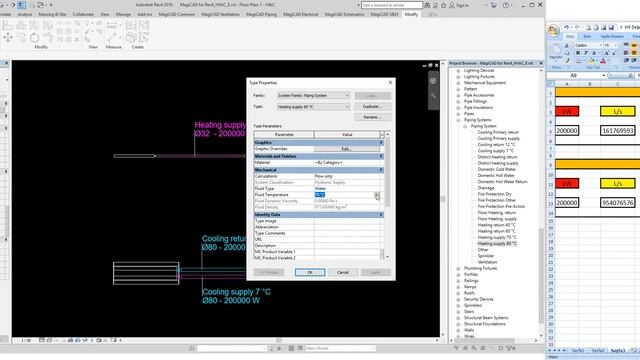
Task: Click Excel Decrease Font Size icon
Action: point(614,53)
